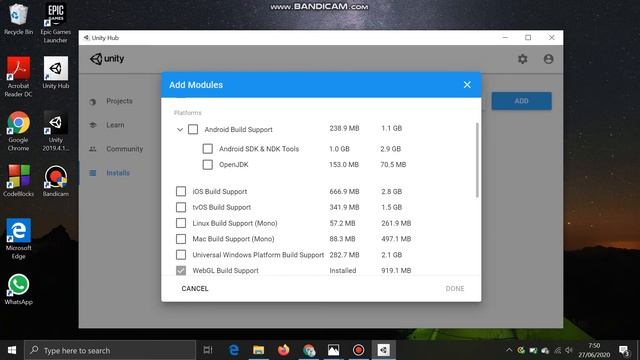Screen dimensions: 640x360
Task: Open the account profile icon
Action: tap(548, 59)
